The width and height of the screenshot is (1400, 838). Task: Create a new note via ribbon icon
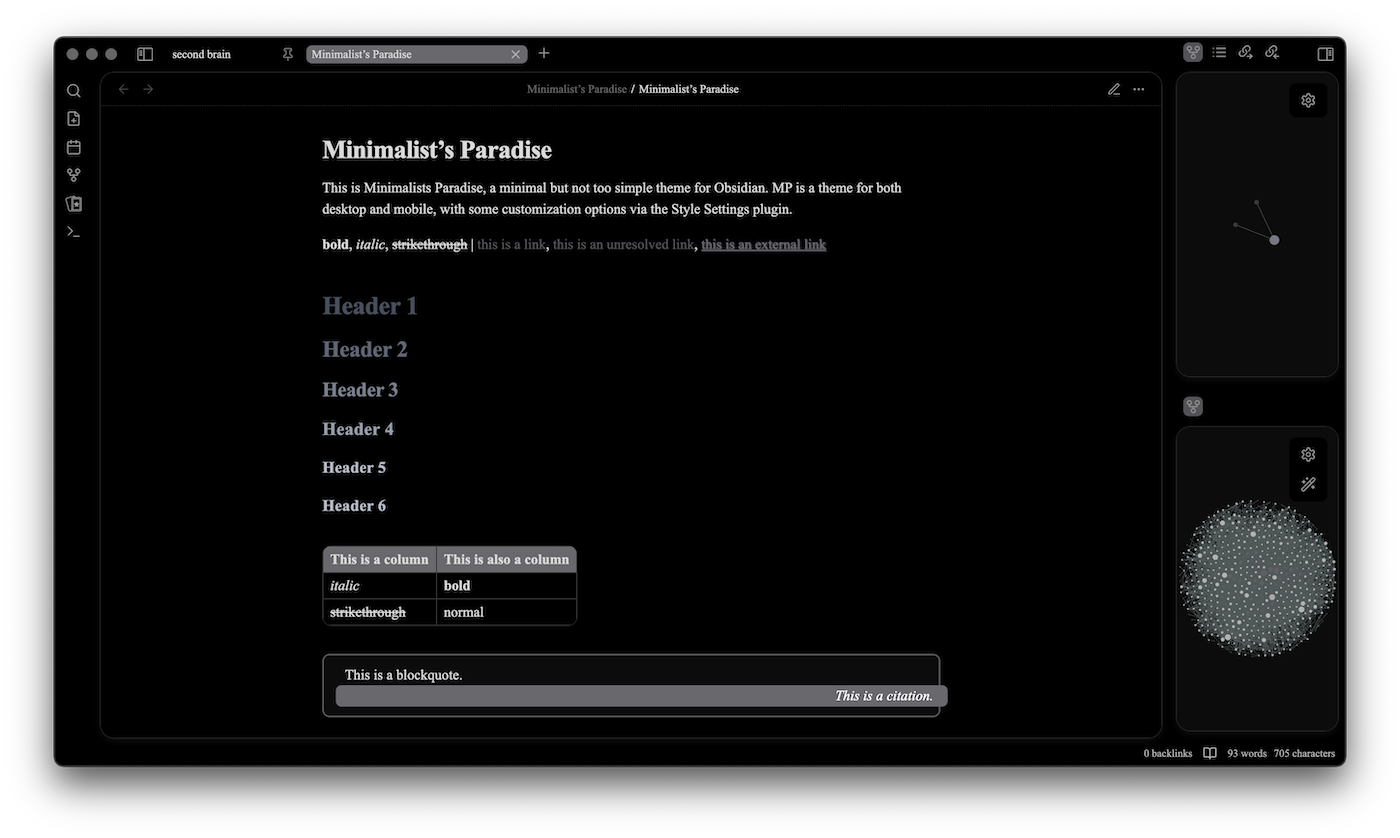(x=73, y=119)
